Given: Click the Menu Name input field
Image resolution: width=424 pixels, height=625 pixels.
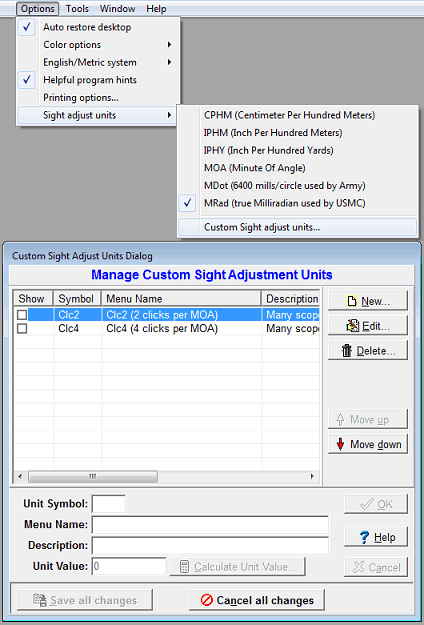Looking at the screenshot, I should 210,525.
